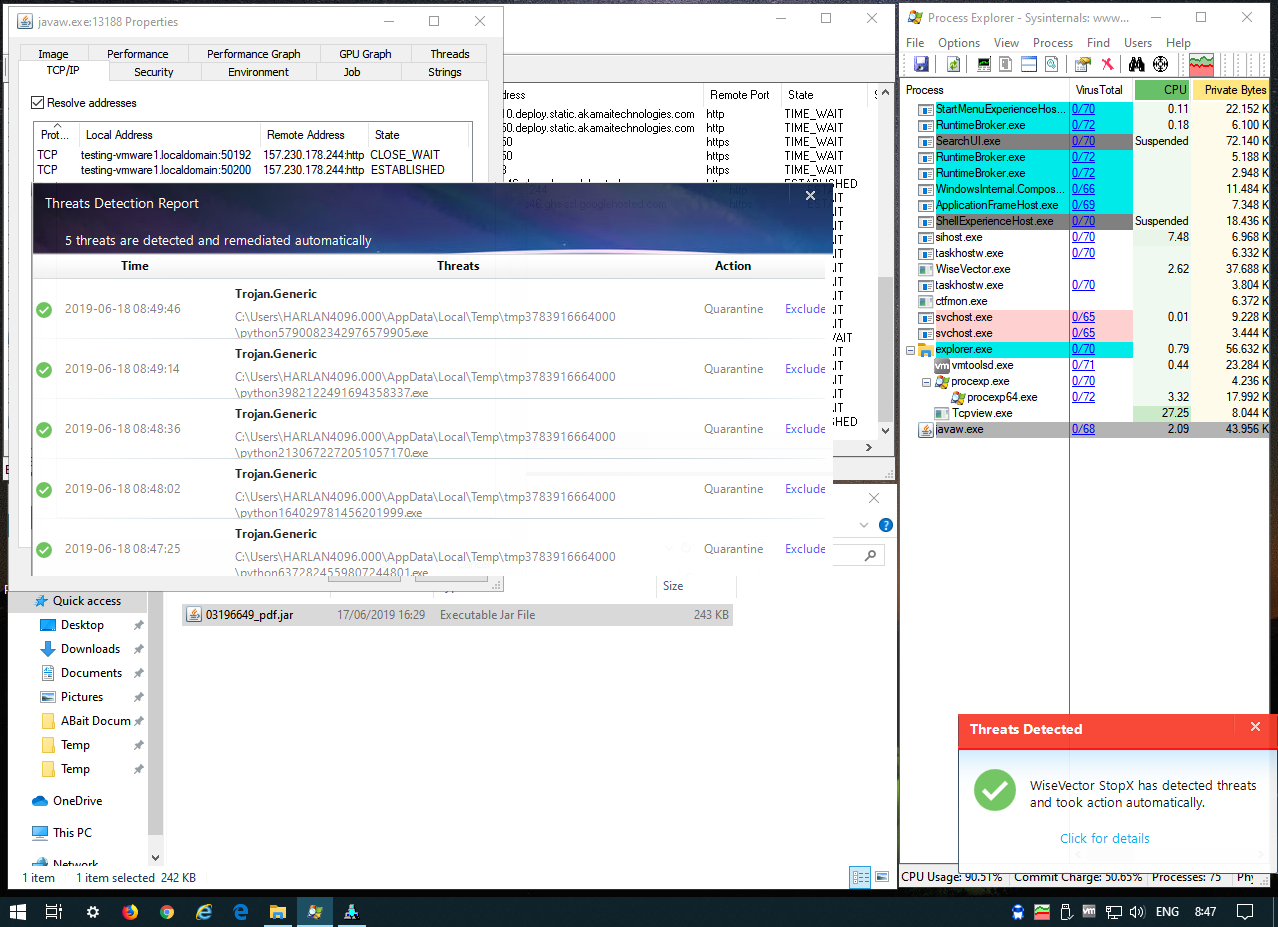Open OneDrive in the navigation pane
This screenshot has width=1278, height=927.
[x=77, y=801]
